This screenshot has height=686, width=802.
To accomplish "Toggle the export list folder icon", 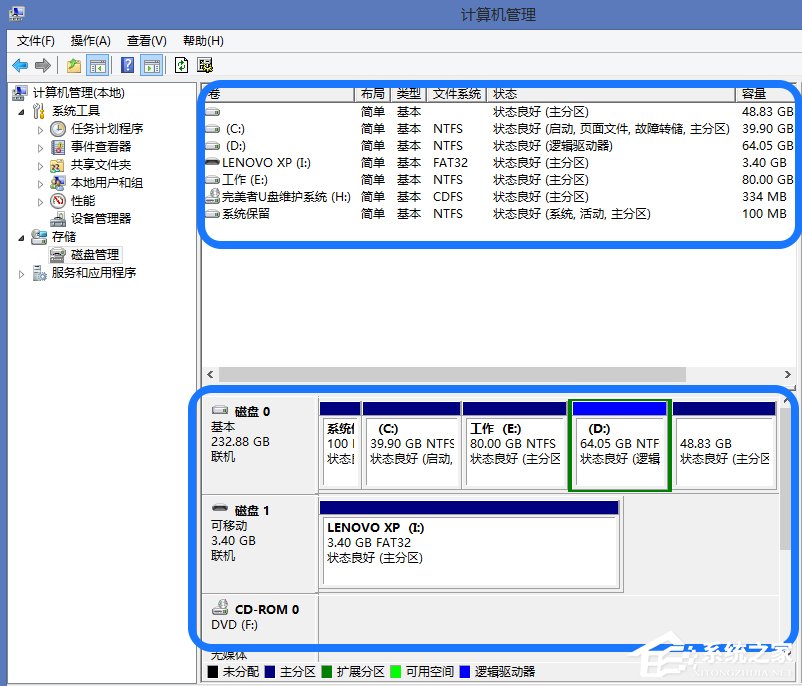I will click(72, 65).
